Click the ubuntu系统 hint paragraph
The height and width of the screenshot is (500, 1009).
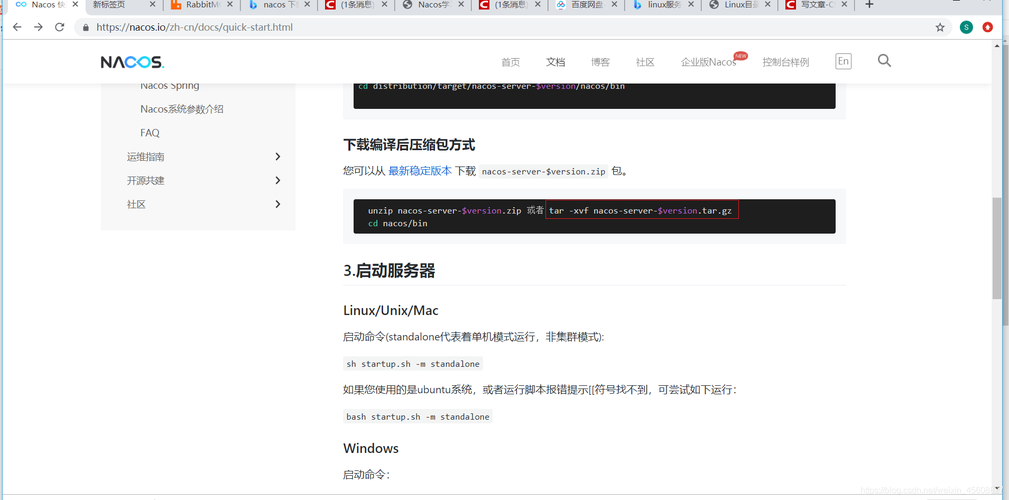(x=540, y=389)
